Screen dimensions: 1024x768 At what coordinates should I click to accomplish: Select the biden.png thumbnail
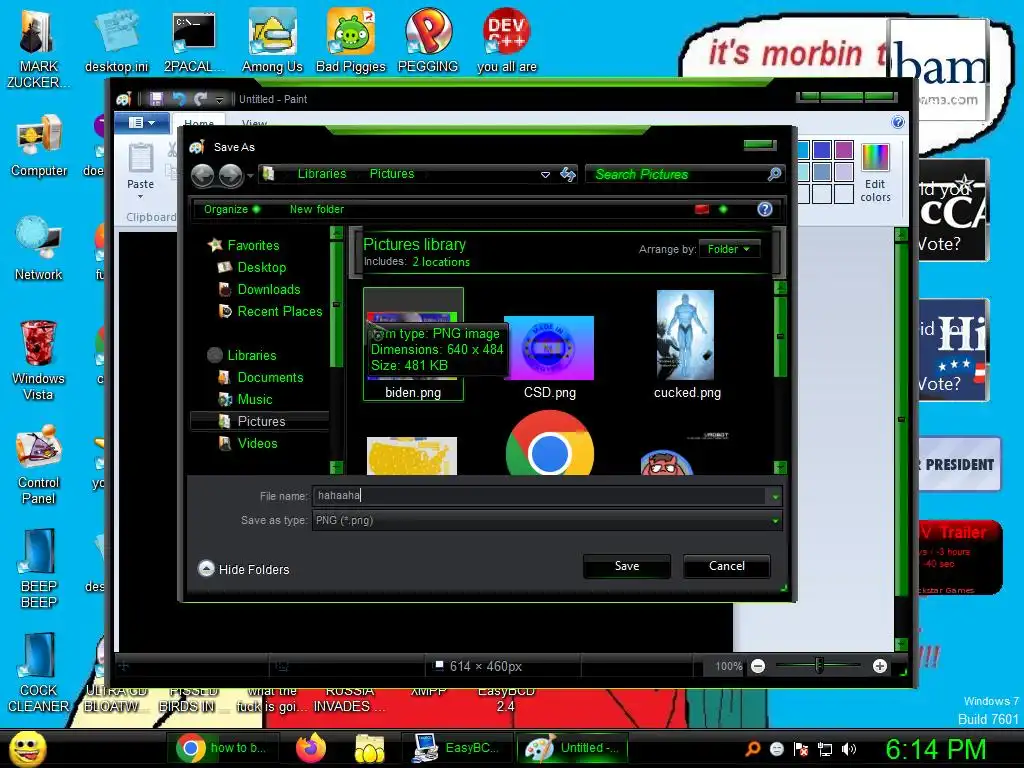pos(413,344)
